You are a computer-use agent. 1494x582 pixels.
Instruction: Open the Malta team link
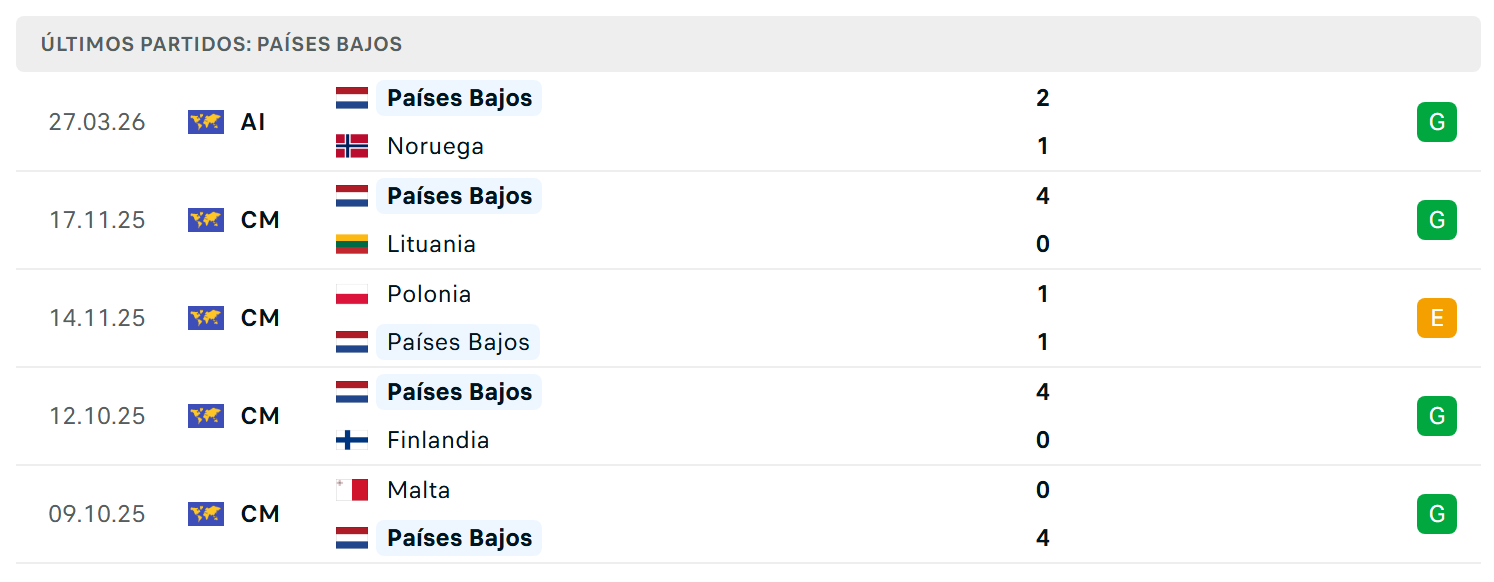click(x=419, y=490)
